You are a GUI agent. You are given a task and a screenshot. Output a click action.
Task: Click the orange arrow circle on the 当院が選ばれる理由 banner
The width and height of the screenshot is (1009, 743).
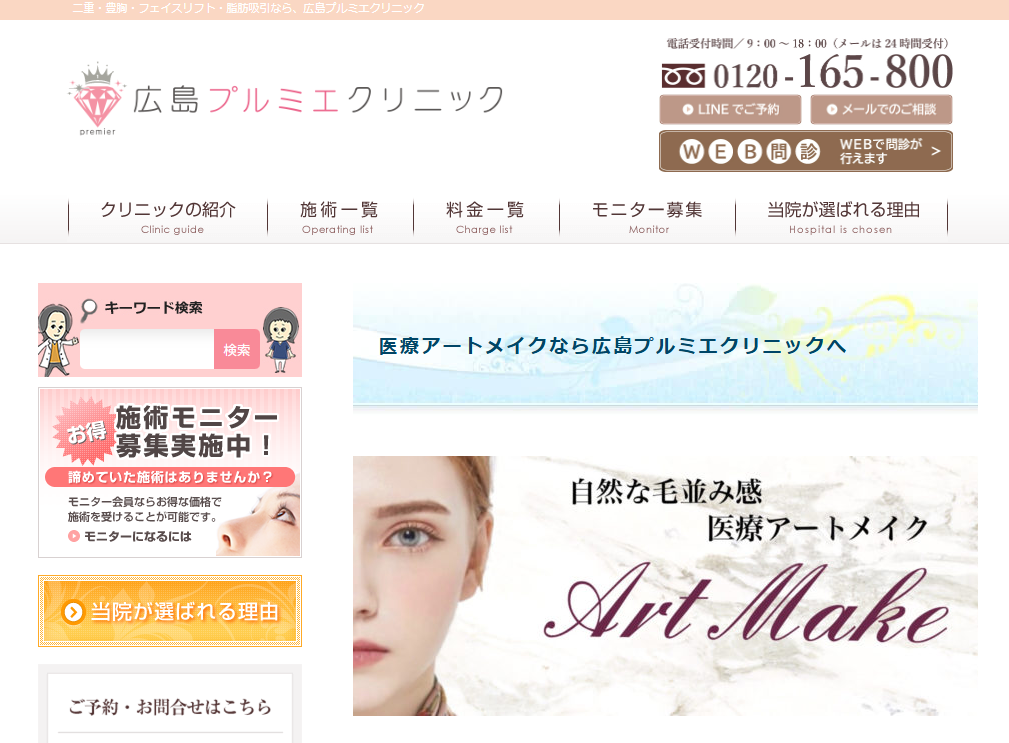tap(73, 612)
